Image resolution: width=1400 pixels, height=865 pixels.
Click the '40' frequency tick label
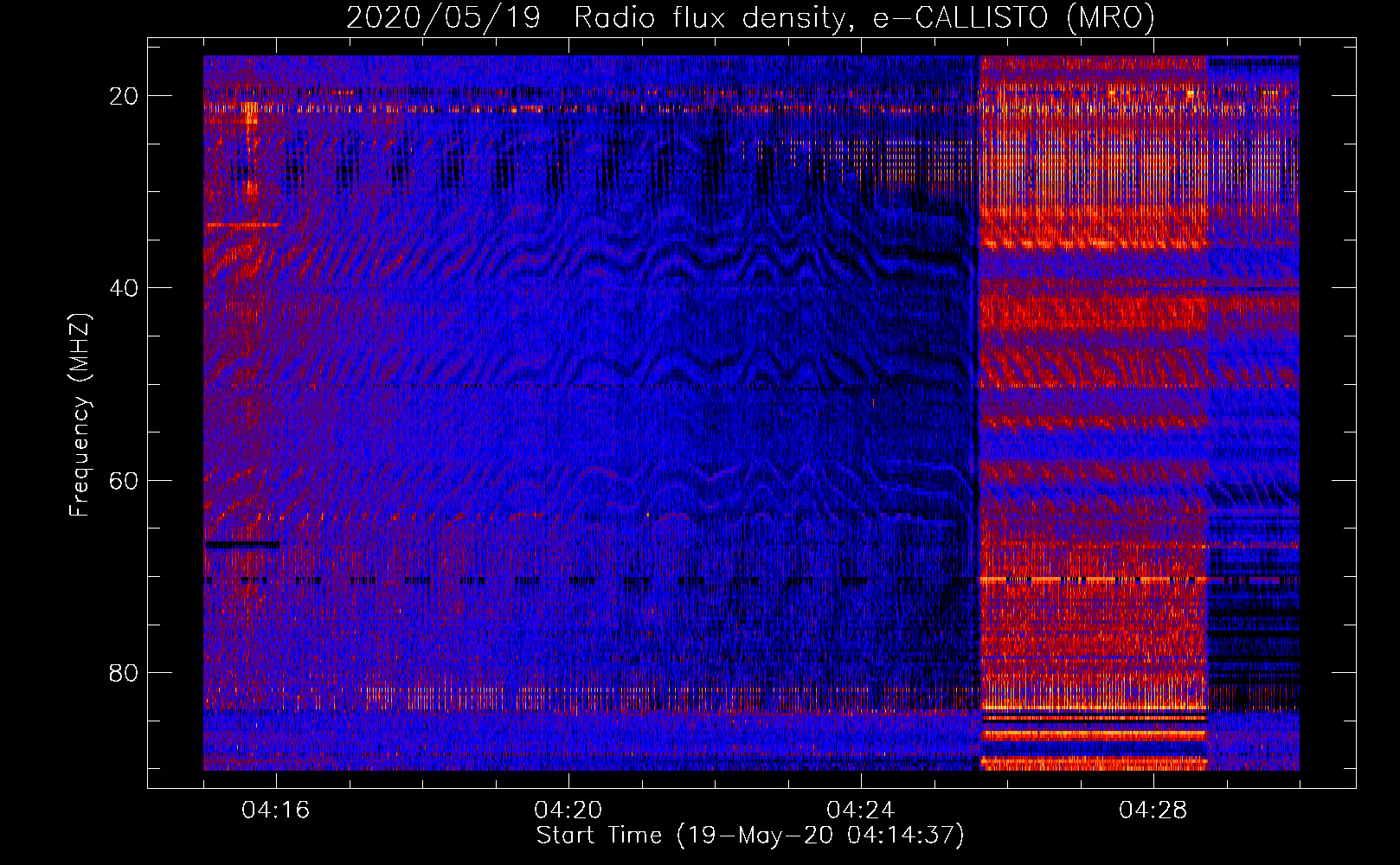pos(125,288)
